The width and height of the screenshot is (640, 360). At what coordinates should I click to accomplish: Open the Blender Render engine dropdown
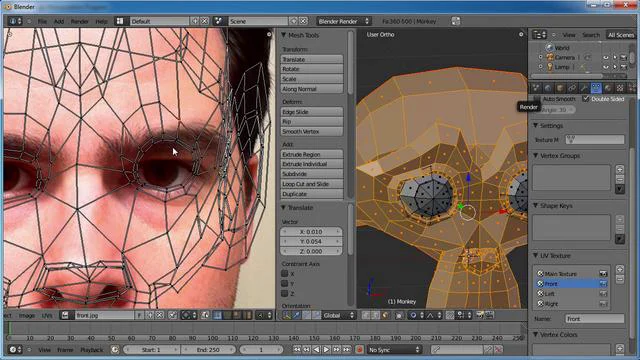click(344, 21)
